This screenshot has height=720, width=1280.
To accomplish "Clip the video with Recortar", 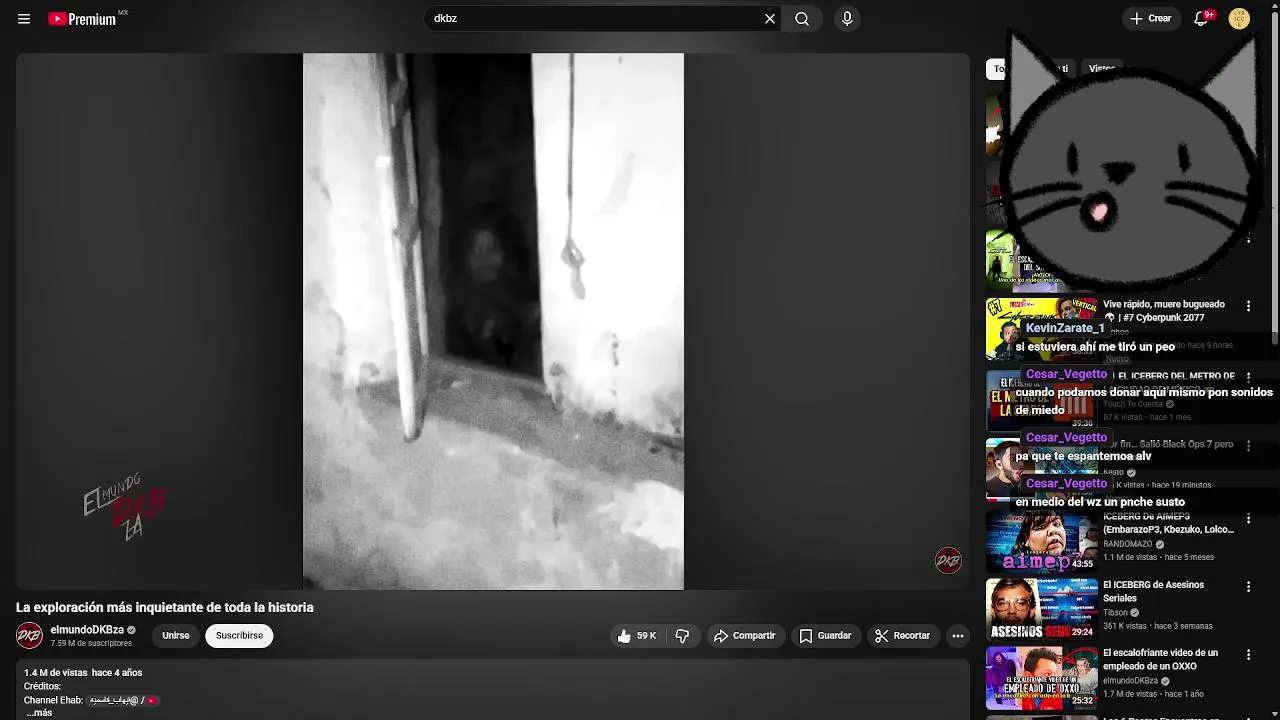I will tap(902, 636).
